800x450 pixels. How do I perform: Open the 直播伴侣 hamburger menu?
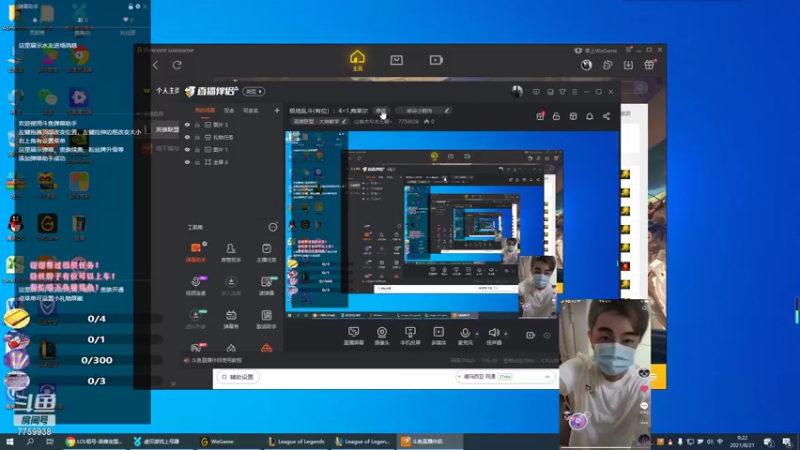point(574,92)
